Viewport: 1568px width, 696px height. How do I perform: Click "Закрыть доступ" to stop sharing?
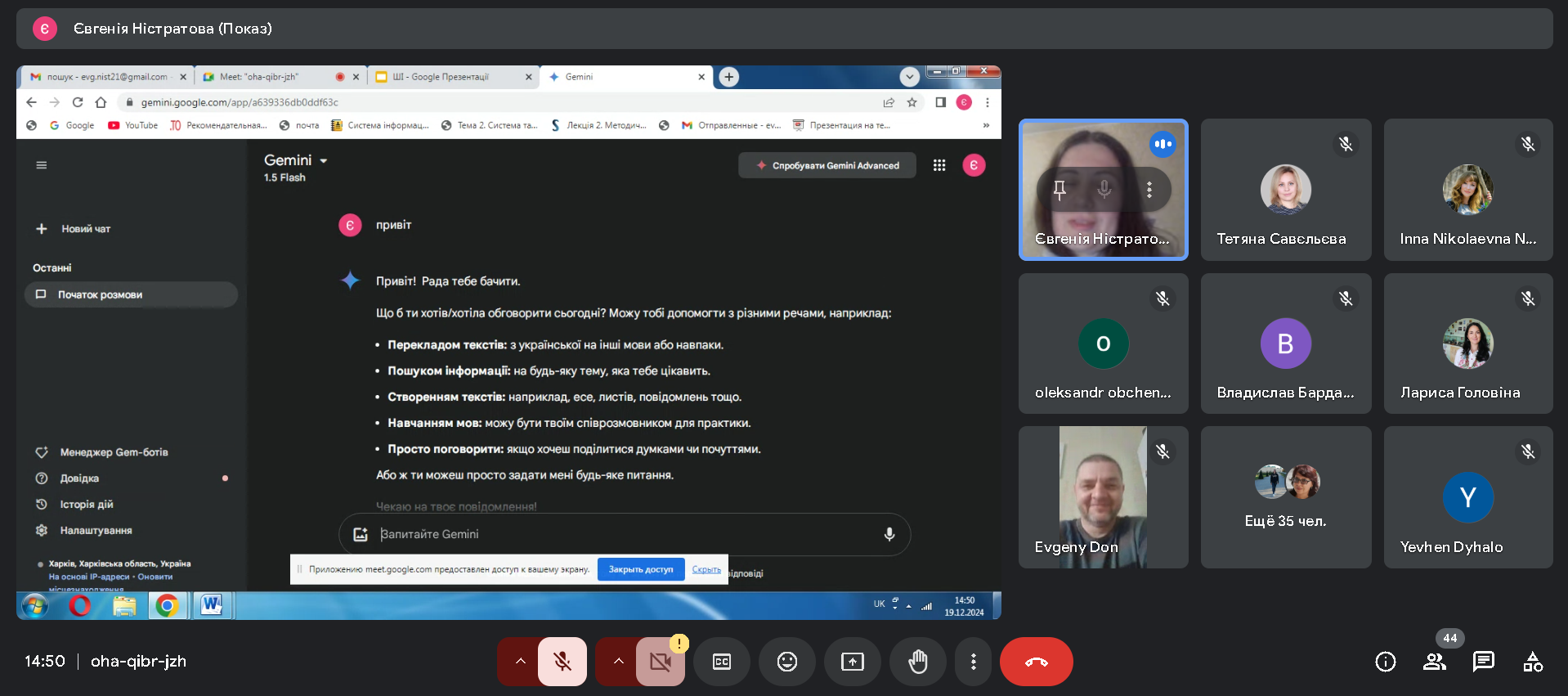tap(641, 569)
